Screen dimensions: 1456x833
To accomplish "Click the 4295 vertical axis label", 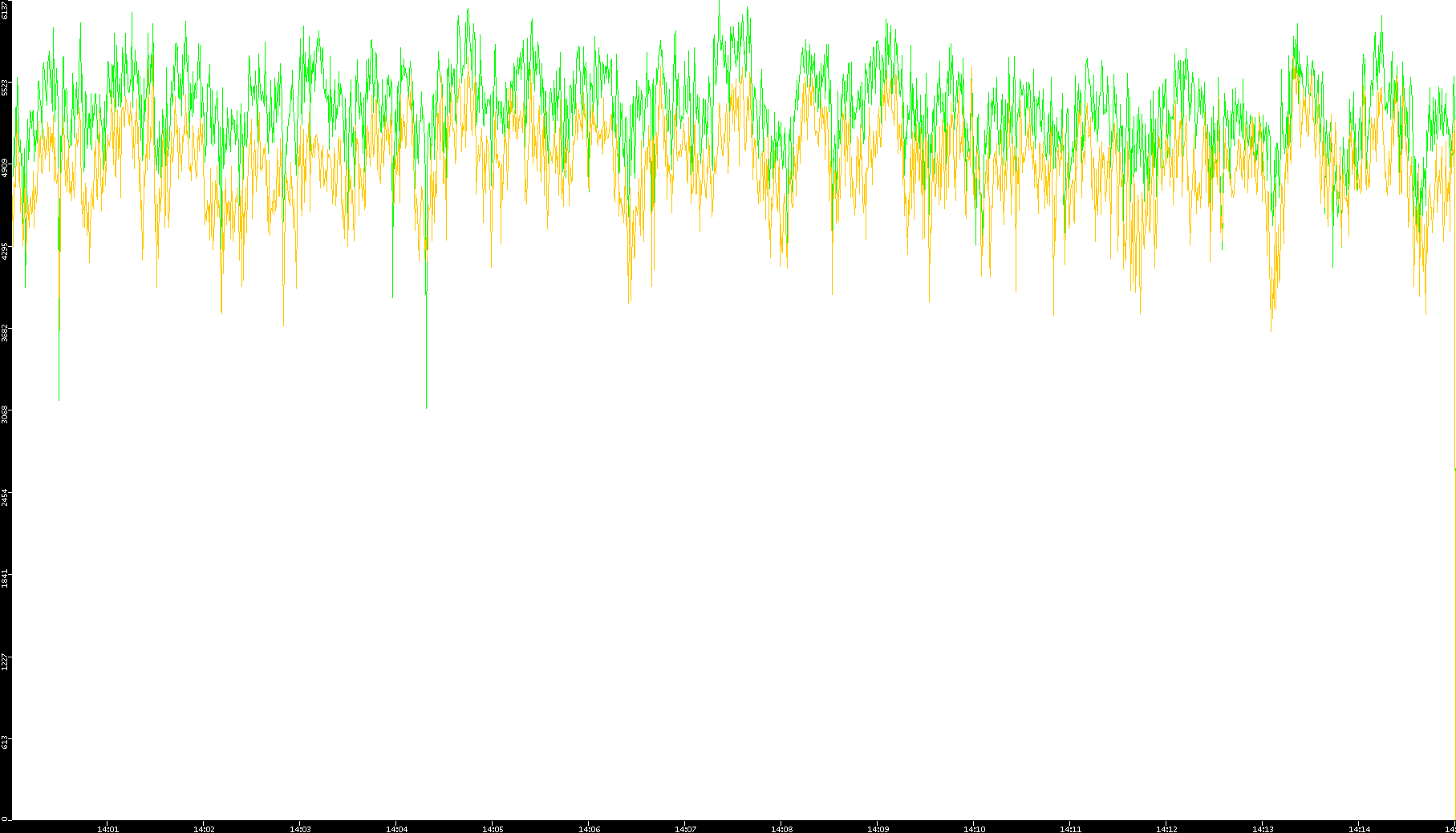I will (x=6, y=251).
